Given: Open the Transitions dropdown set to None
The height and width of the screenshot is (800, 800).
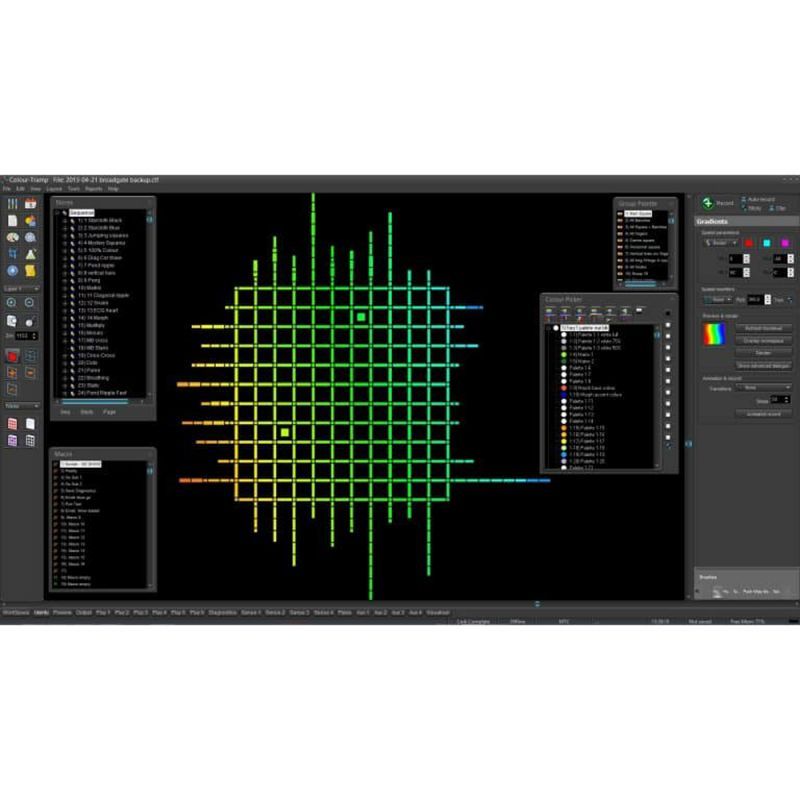Looking at the screenshot, I should click(764, 387).
